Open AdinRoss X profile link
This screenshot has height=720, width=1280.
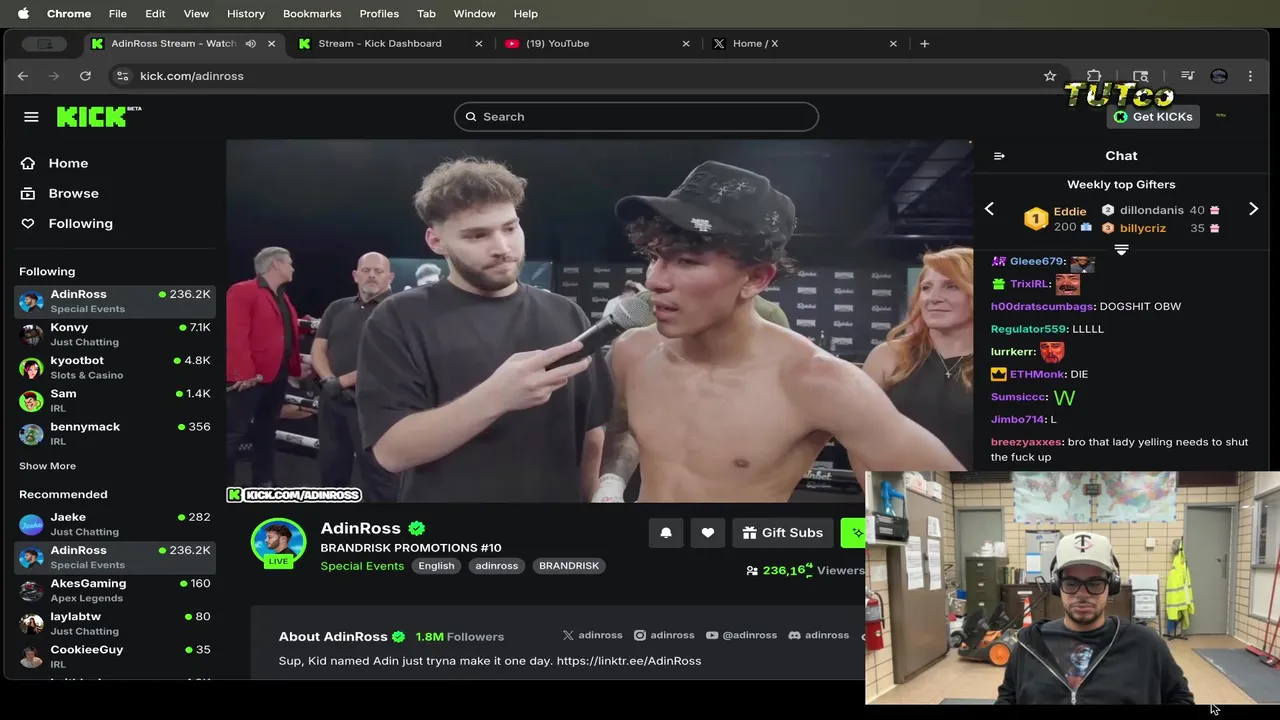[x=592, y=635]
